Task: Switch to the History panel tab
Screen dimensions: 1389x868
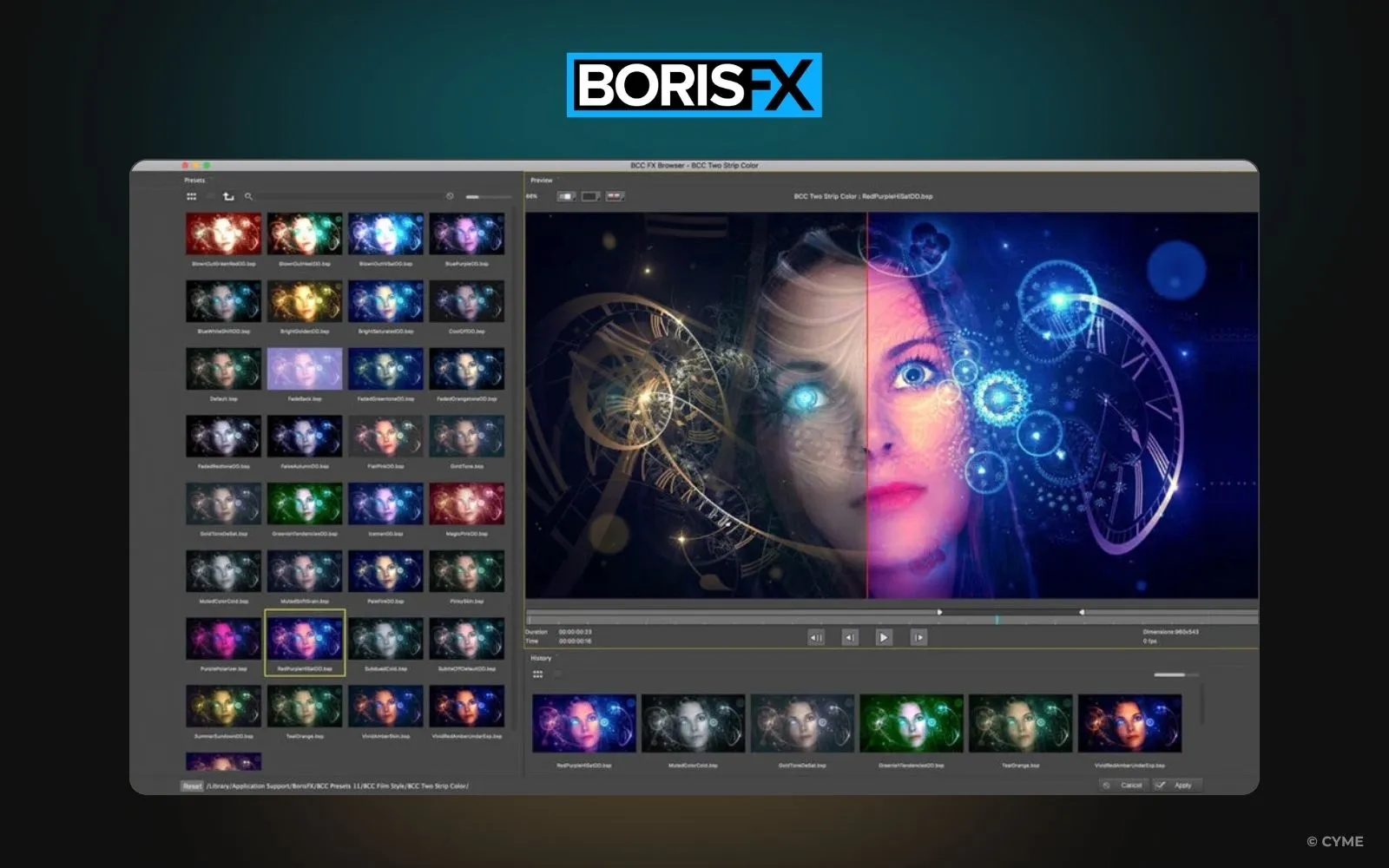Action: 543,658
